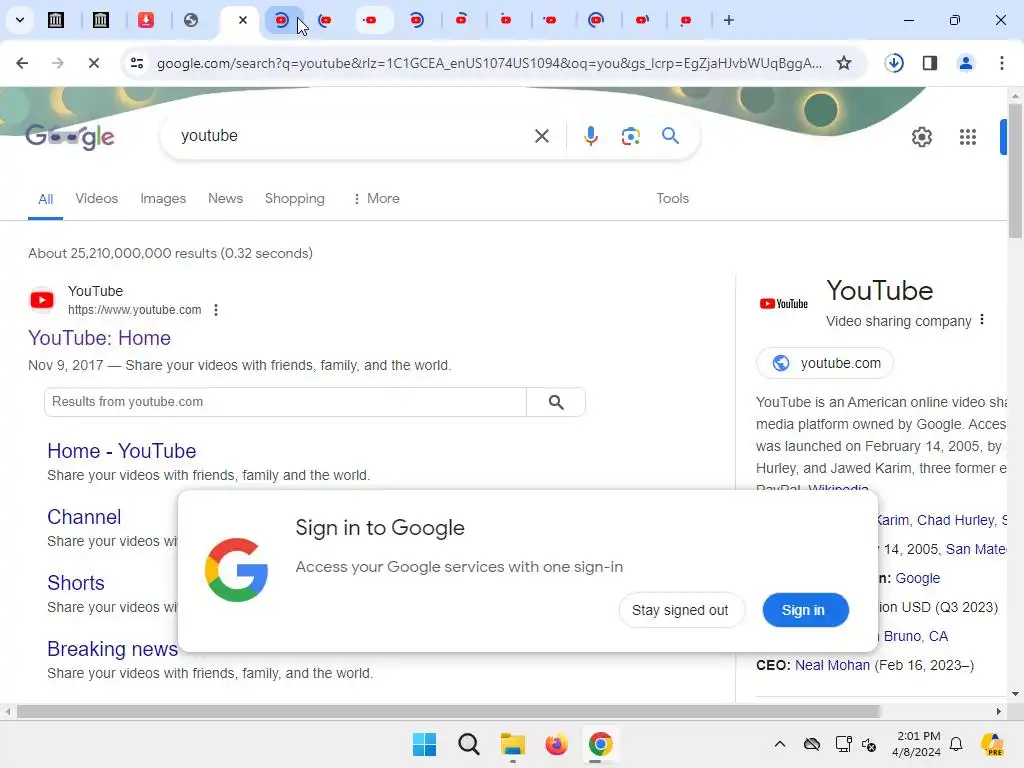Open the tab search dropdown arrow

pyautogui.click(x=20, y=20)
